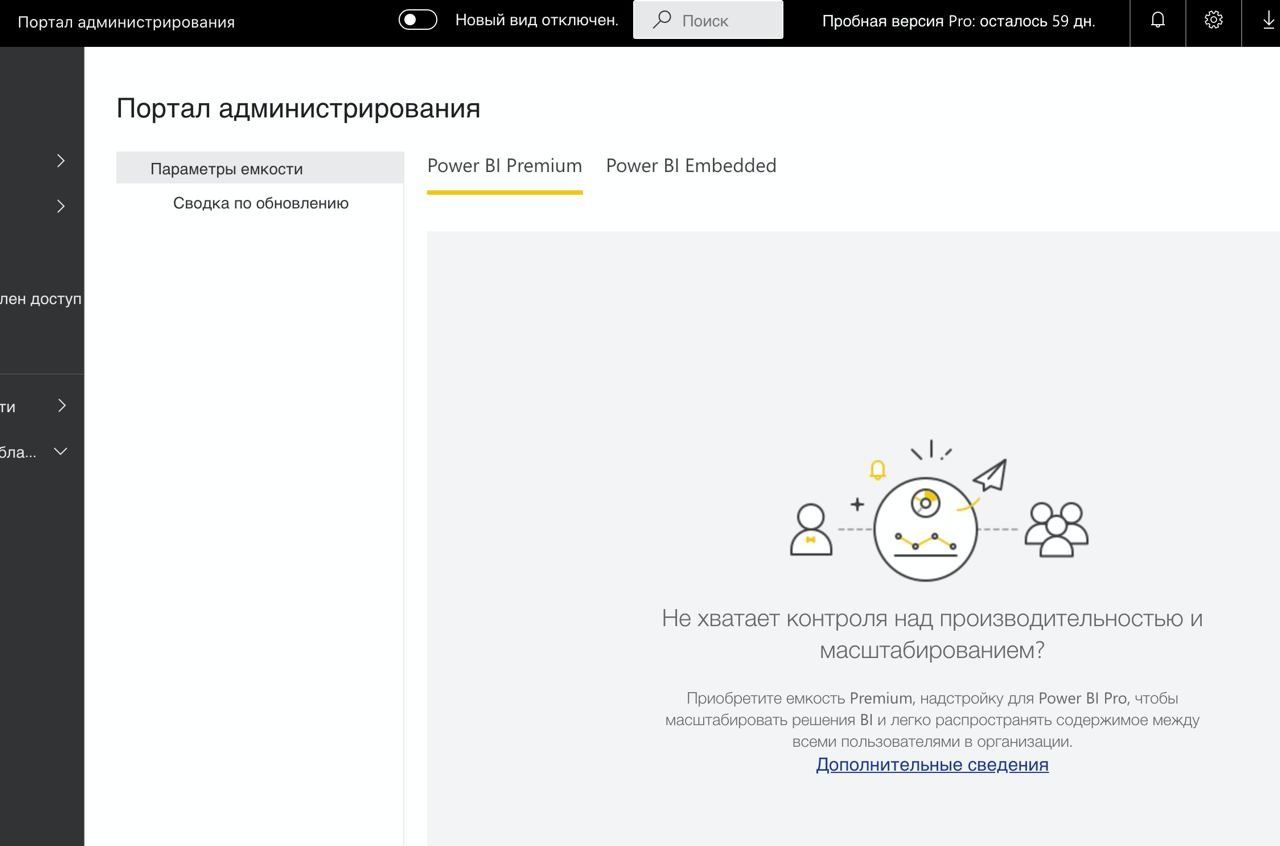This screenshot has height=846, width=1280.
Task: Expand the first sidebar chevron
Action: (61, 160)
